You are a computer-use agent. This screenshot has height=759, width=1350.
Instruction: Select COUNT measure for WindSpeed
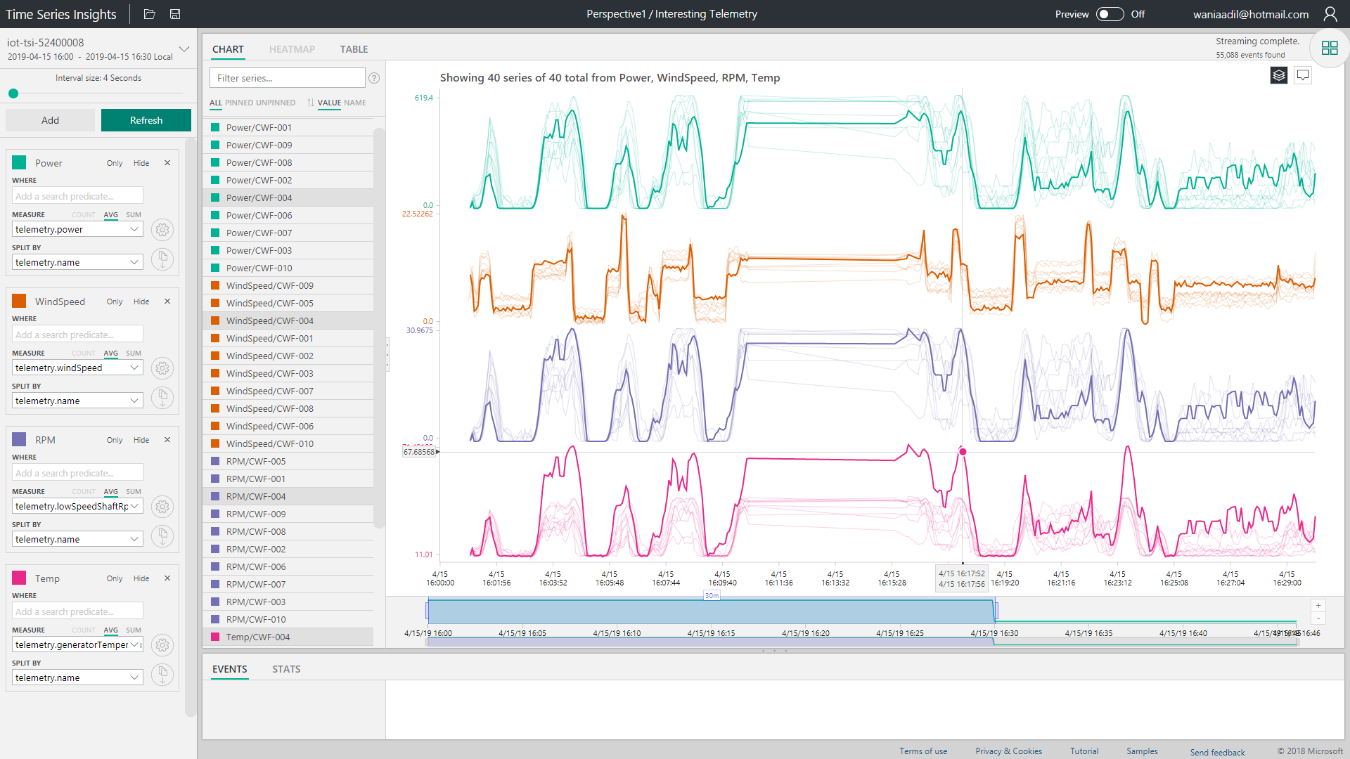click(x=84, y=353)
